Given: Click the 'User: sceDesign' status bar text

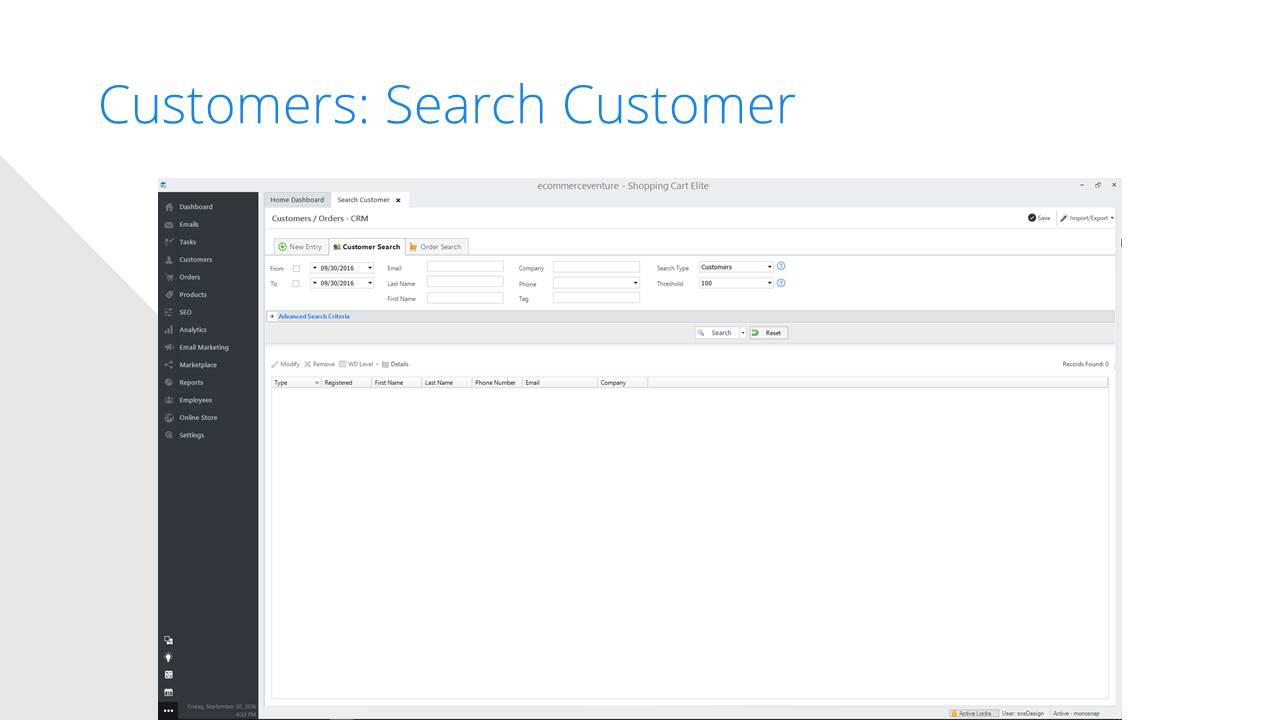Looking at the screenshot, I should [x=1023, y=713].
